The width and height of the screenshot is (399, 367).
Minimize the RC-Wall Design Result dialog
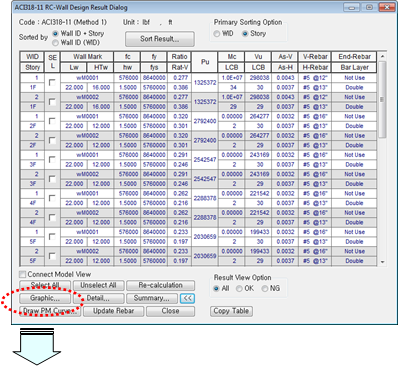click(352, 7)
